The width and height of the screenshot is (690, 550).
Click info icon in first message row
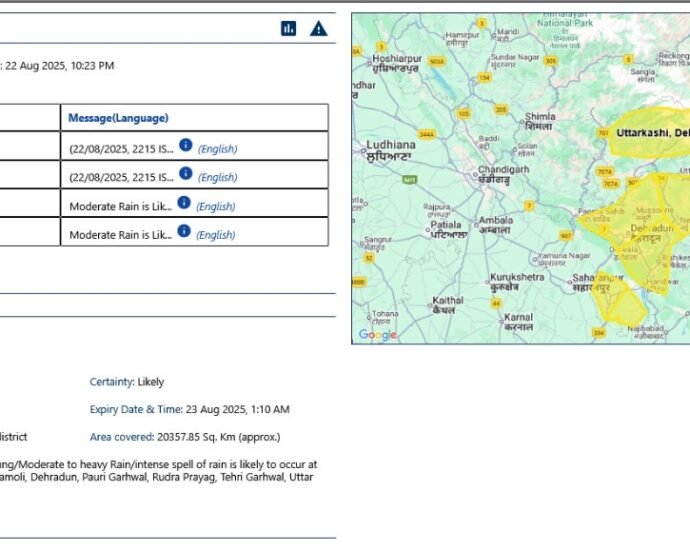click(x=185, y=145)
